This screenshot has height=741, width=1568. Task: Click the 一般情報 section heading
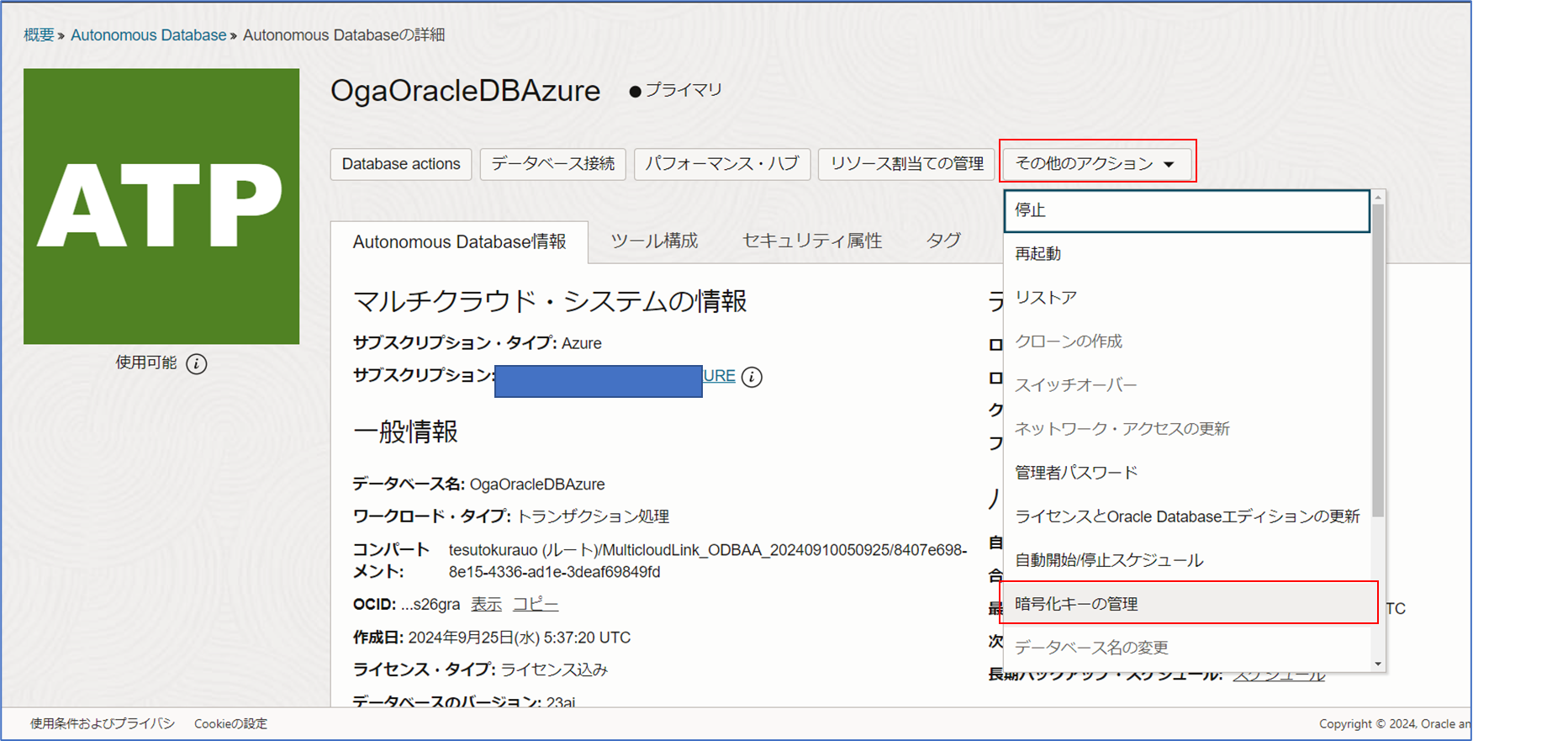click(x=405, y=432)
